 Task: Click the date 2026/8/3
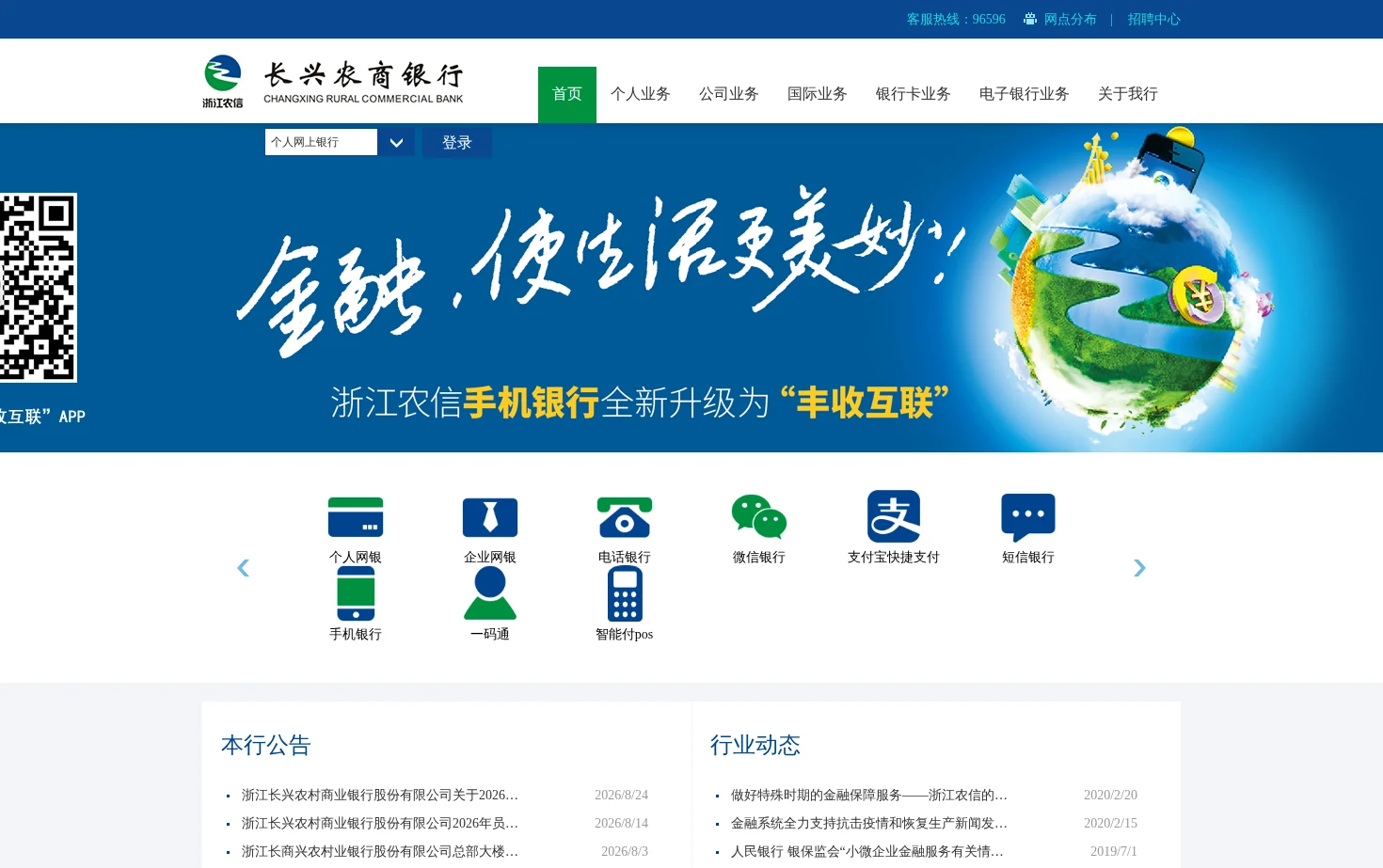click(x=625, y=852)
